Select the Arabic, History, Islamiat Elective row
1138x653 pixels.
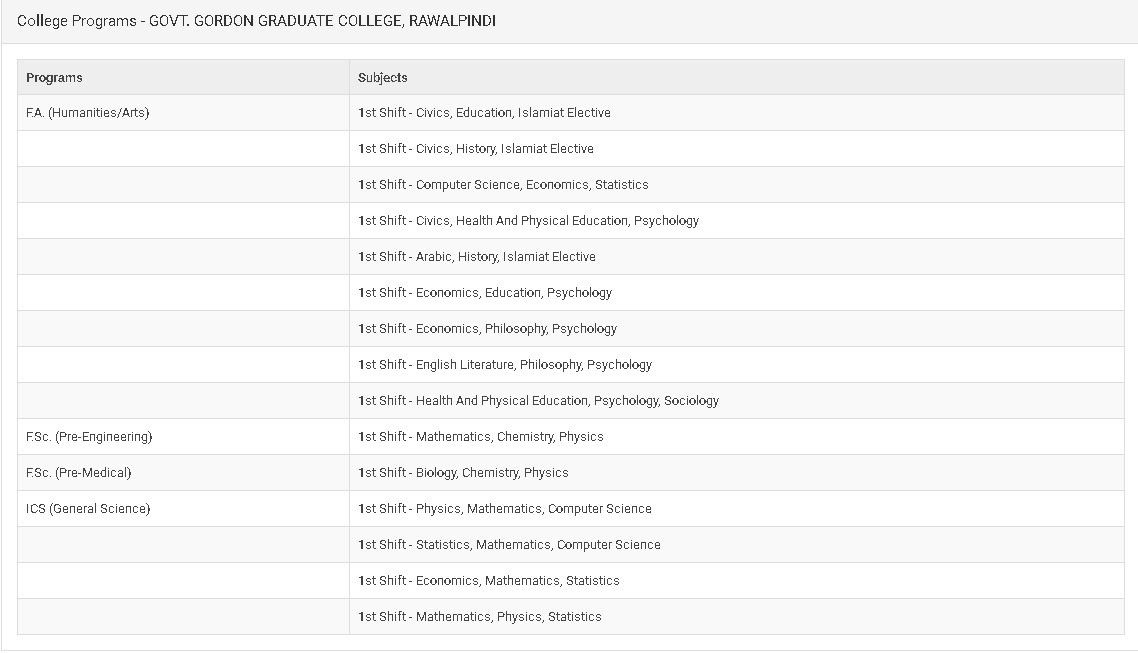pyautogui.click(x=477, y=257)
